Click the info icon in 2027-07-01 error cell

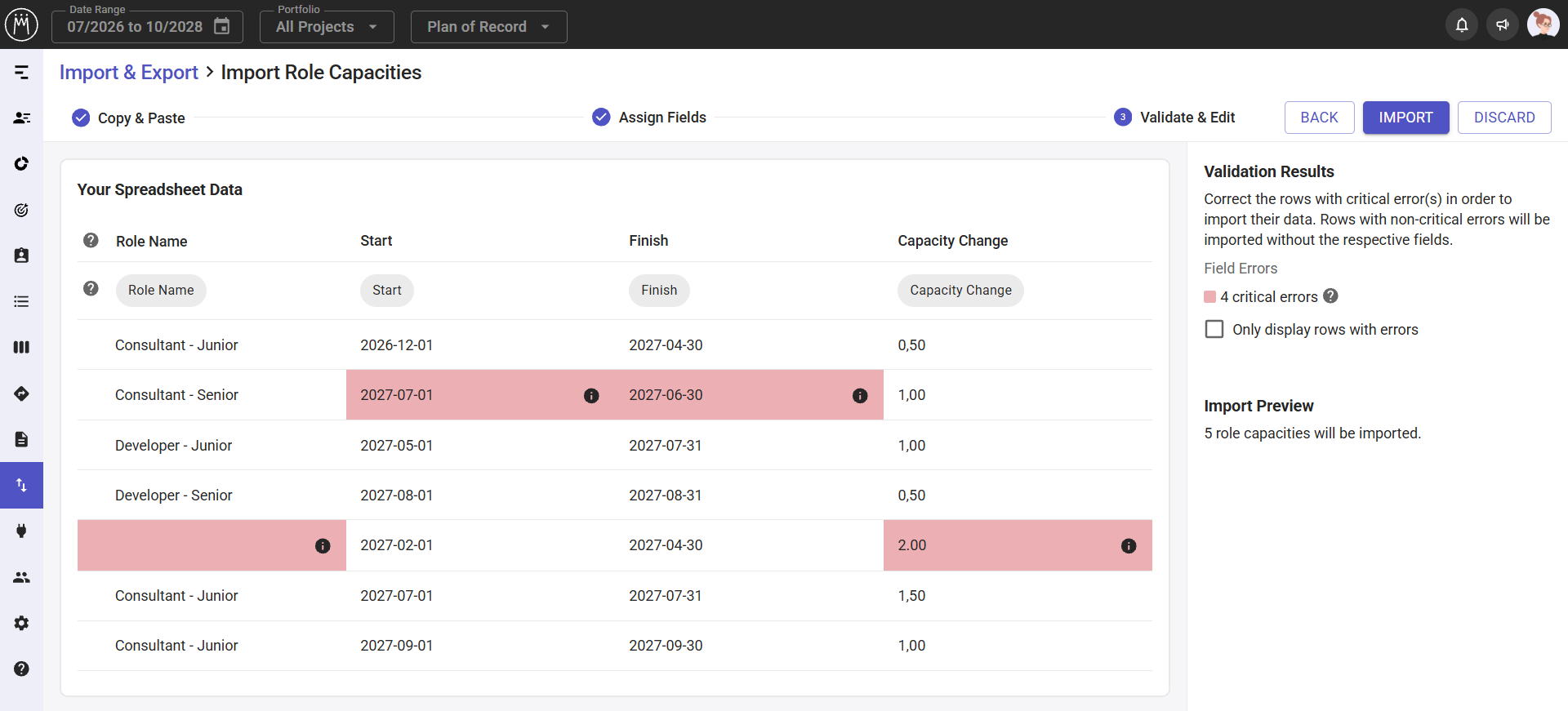(x=591, y=396)
